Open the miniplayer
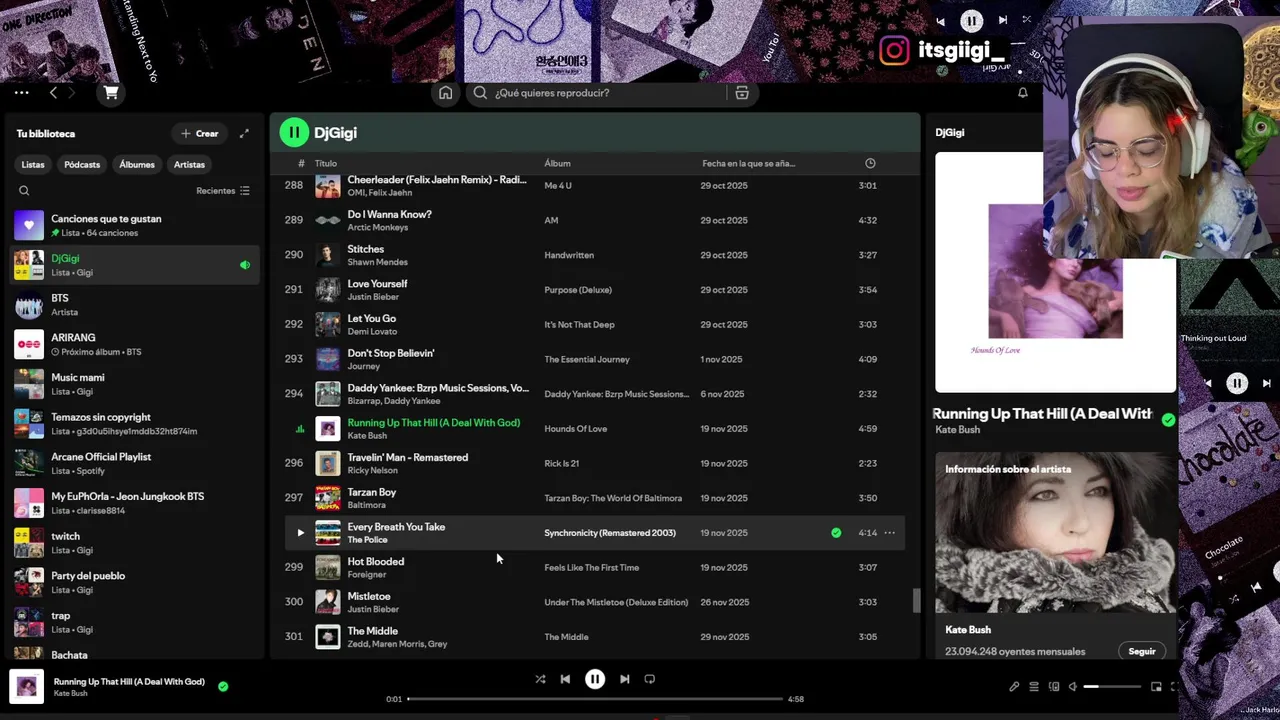The image size is (1280, 720). (x=1156, y=687)
